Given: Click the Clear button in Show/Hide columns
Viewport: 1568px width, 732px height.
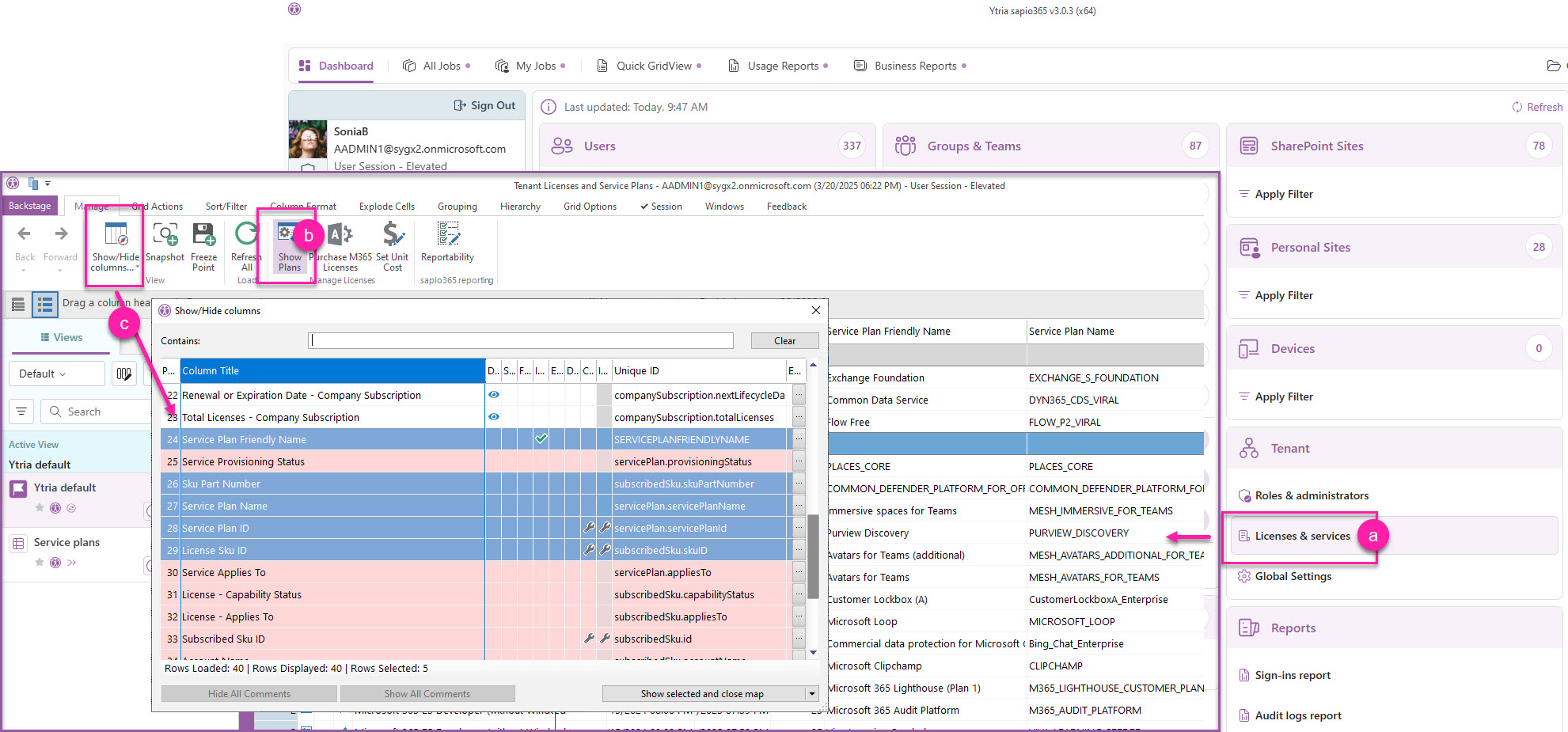Looking at the screenshot, I should coord(784,341).
